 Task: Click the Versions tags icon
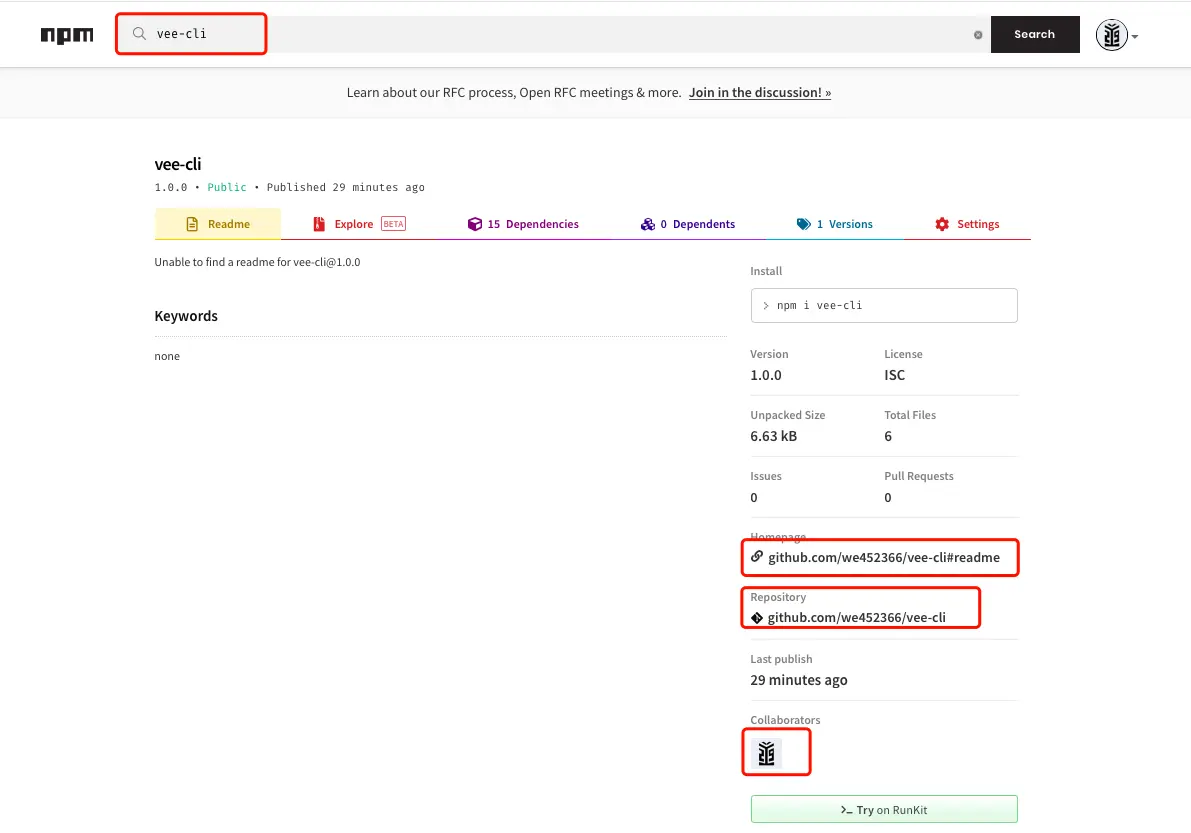(804, 224)
